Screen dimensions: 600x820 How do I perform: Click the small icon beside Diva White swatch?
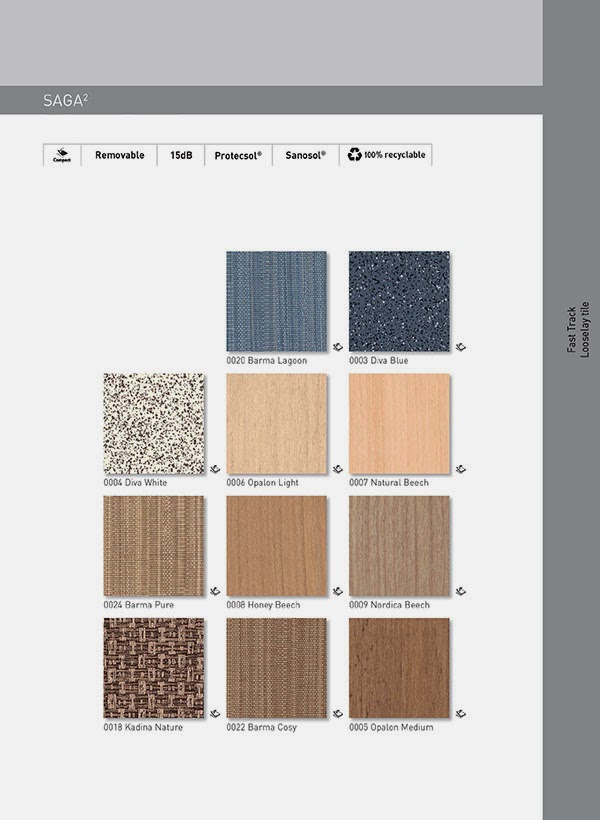tap(215, 469)
